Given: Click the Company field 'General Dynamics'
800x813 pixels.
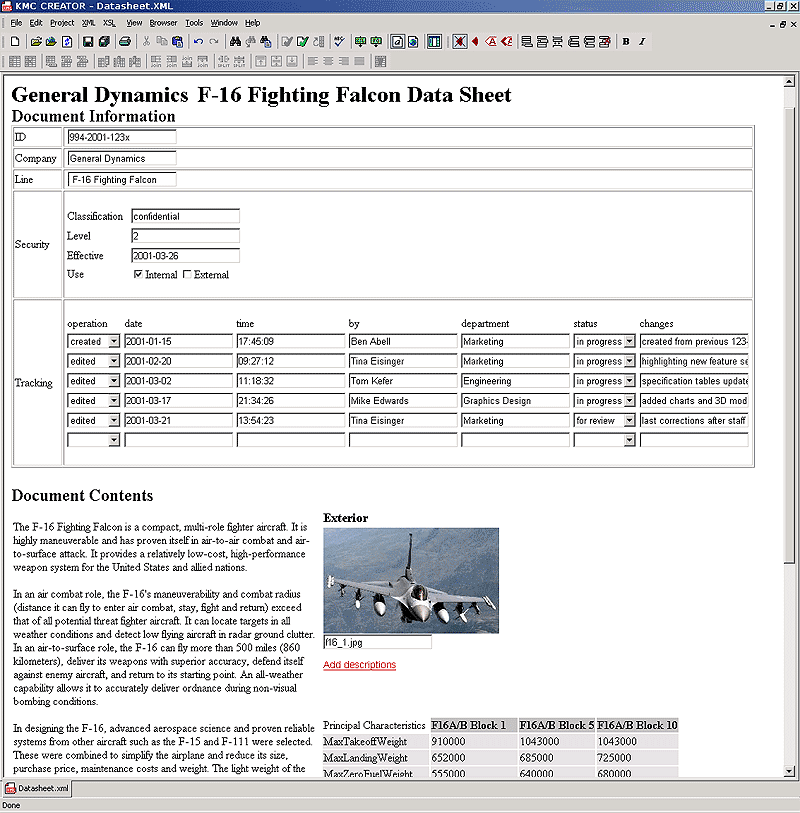Looking at the screenshot, I should 122,158.
